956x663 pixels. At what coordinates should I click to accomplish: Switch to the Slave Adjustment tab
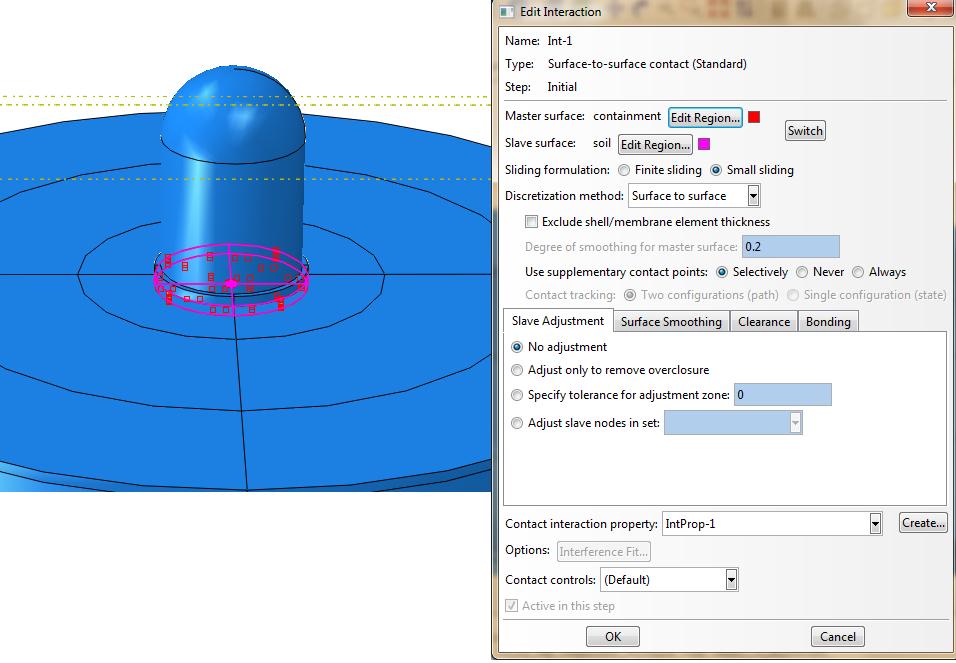[558, 321]
